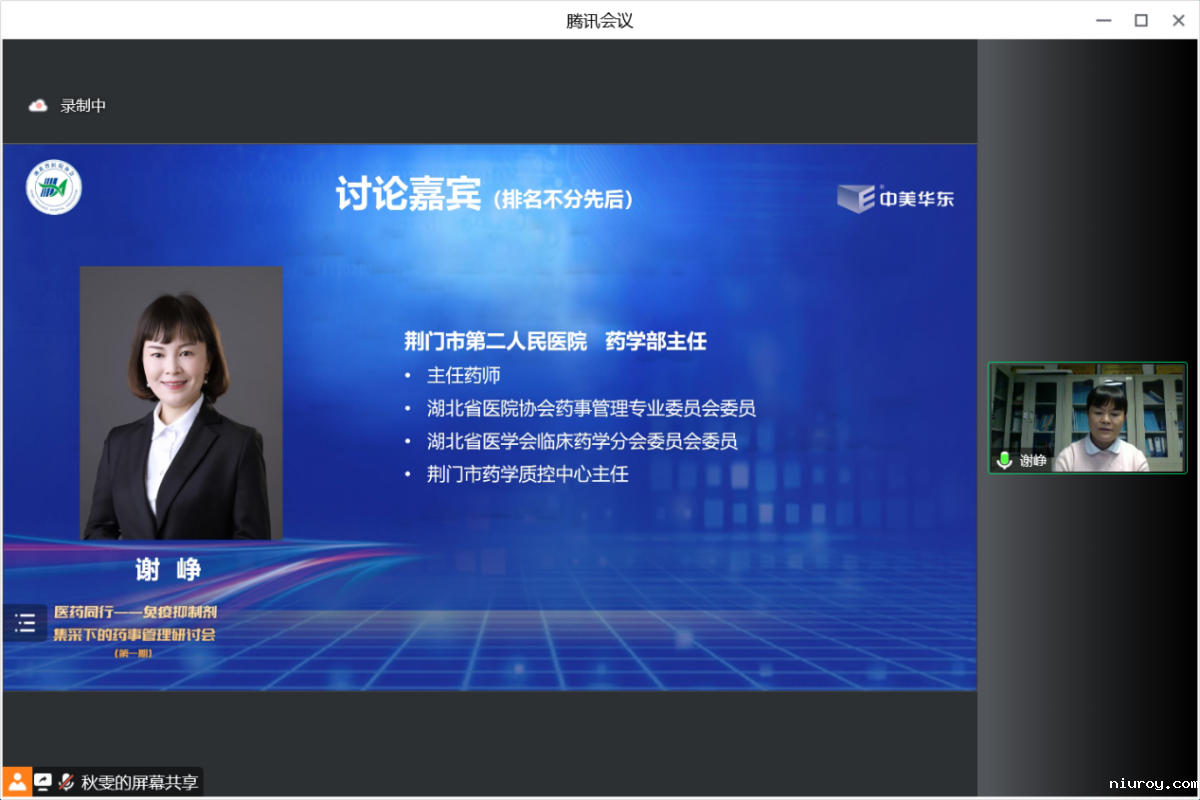Click the 讨论嘉宾 slide heading
The width and height of the screenshot is (1200, 800).
click(408, 195)
